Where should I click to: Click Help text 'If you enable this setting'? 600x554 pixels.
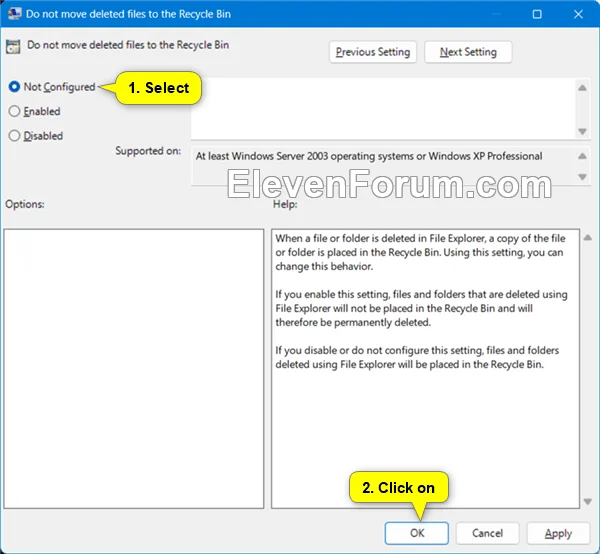pyautogui.click(x=421, y=308)
